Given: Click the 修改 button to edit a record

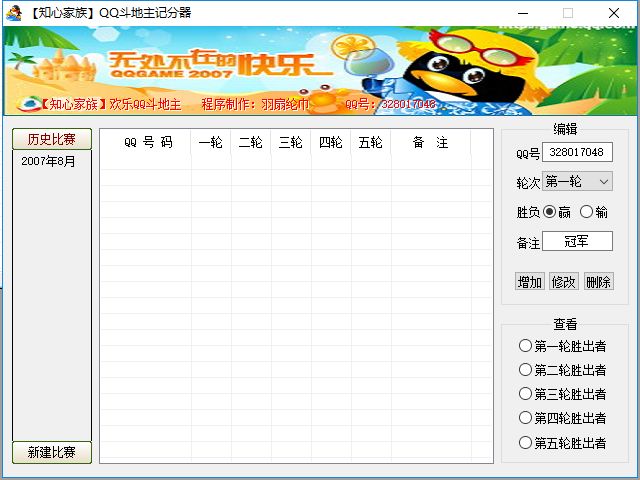Looking at the screenshot, I should tap(564, 282).
